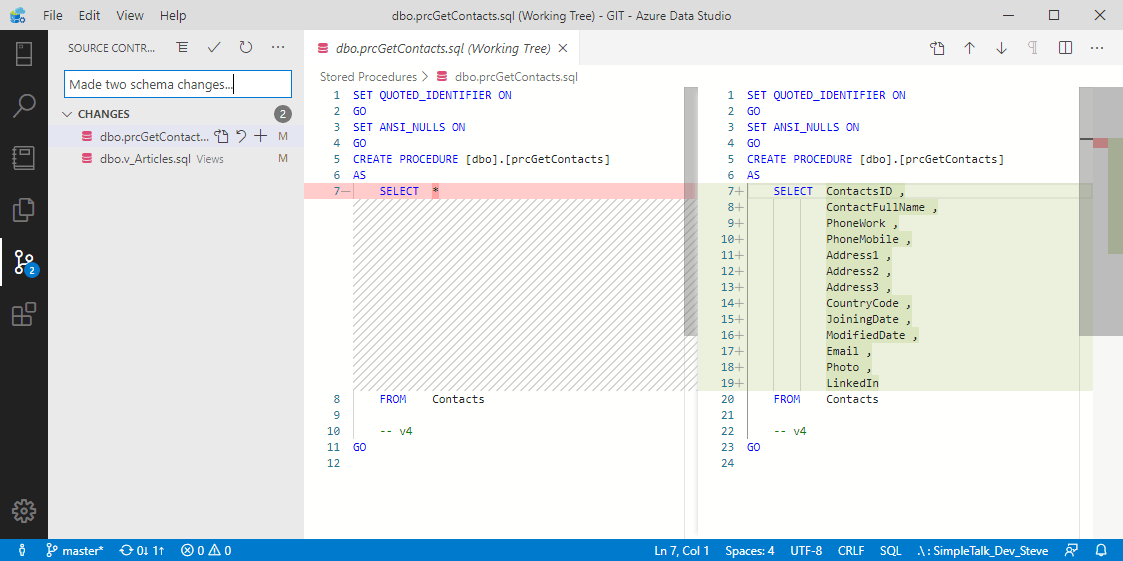Change UTF-8 file encoding
Image resolution: width=1123 pixels, height=561 pixels.
click(806, 550)
